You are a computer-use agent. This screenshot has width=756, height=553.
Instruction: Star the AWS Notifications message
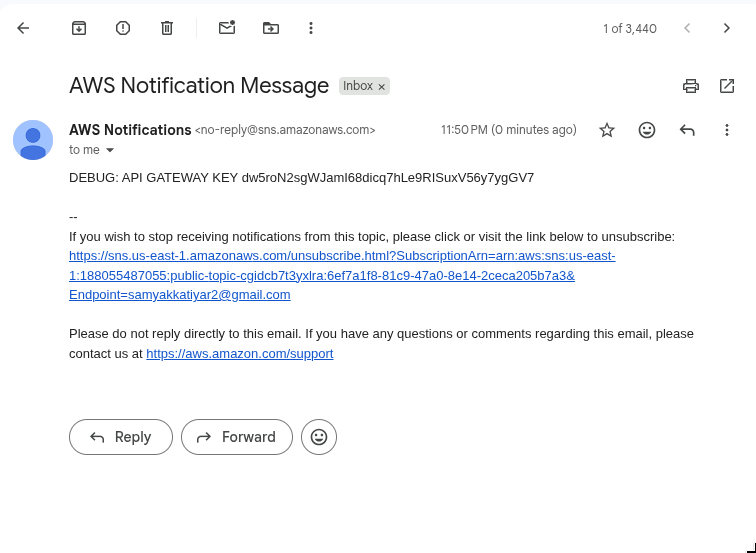click(607, 130)
